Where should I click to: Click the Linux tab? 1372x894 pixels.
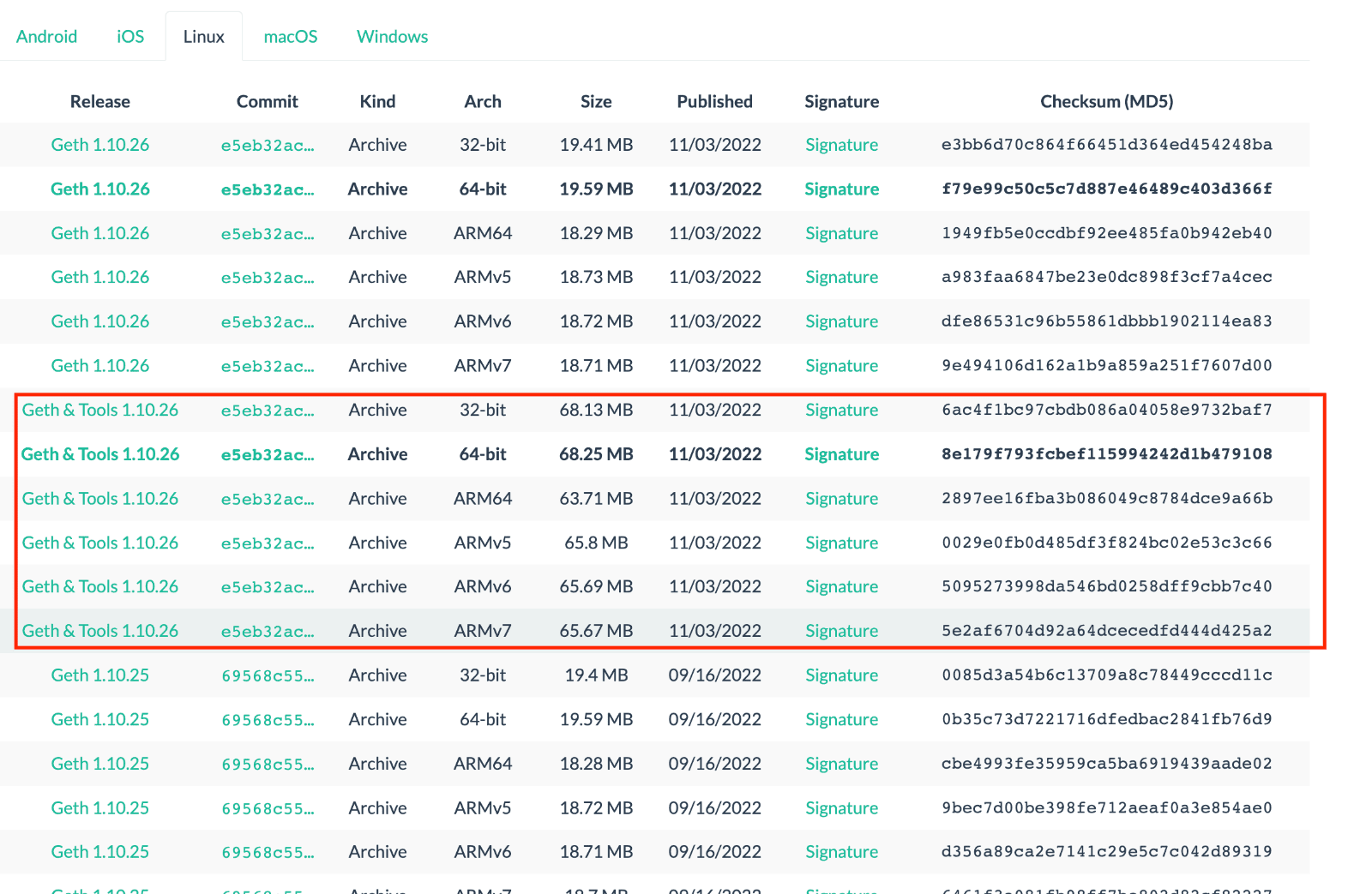204,37
